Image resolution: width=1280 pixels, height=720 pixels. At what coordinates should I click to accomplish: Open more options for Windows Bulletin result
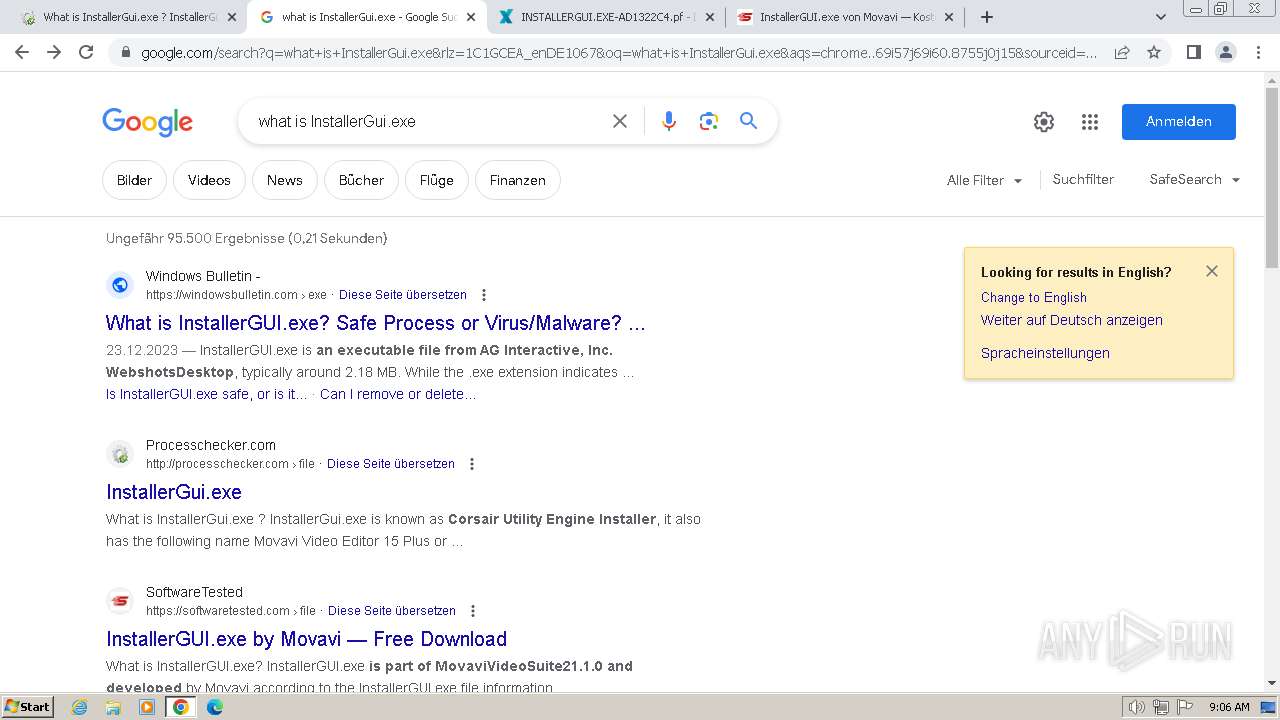(484, 295)
